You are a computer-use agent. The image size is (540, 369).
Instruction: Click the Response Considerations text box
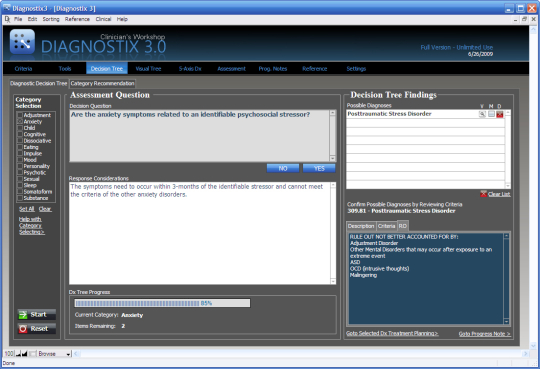202,233
